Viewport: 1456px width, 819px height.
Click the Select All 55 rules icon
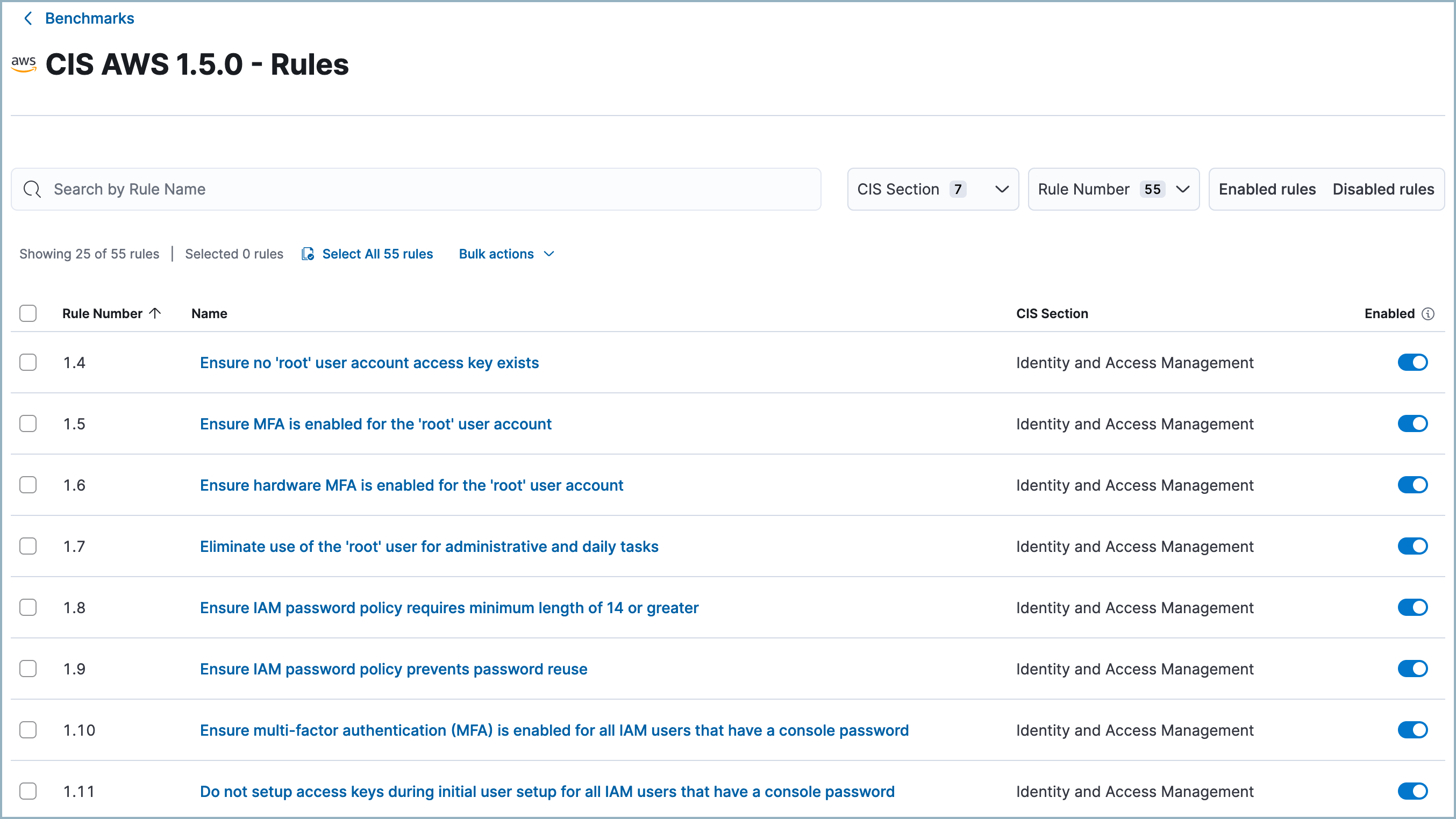pyautogui.click(x=307, y=254)
